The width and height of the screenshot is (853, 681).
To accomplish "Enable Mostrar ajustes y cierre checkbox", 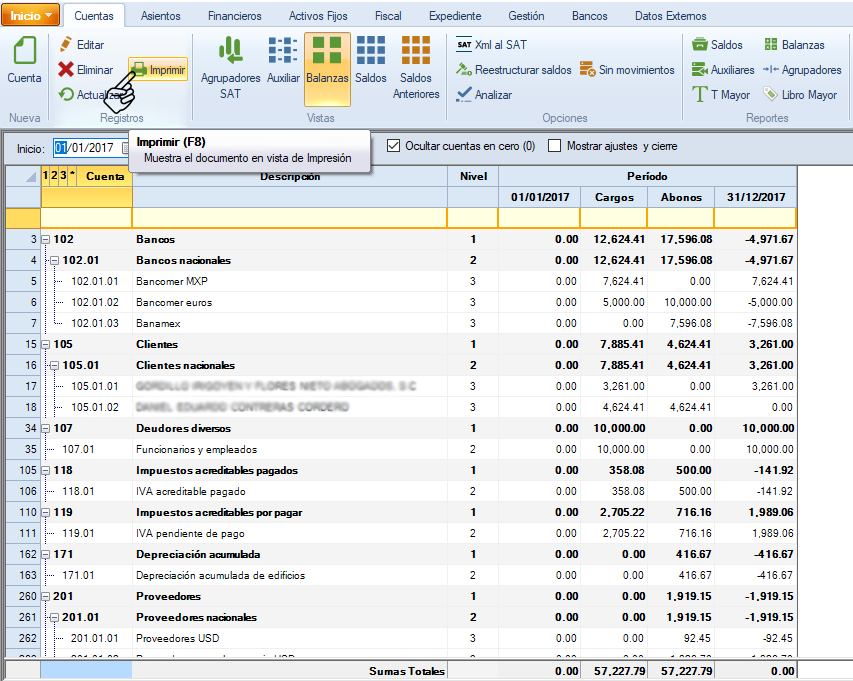I will click(x=555, y=146).
